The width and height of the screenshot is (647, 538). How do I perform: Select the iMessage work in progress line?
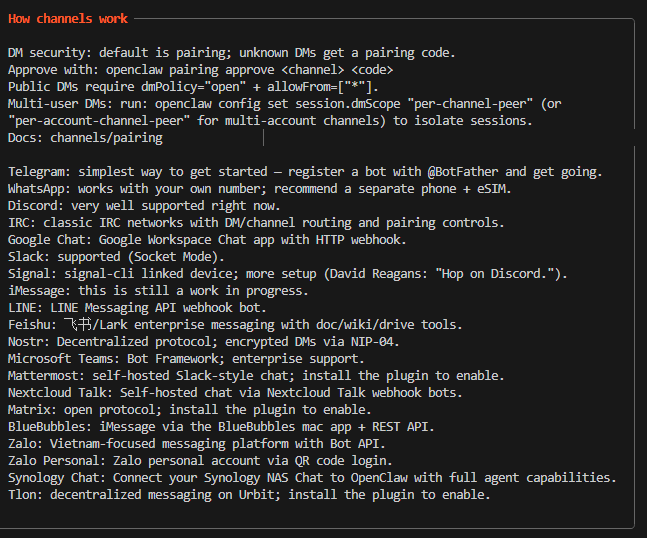coord(158,291)
